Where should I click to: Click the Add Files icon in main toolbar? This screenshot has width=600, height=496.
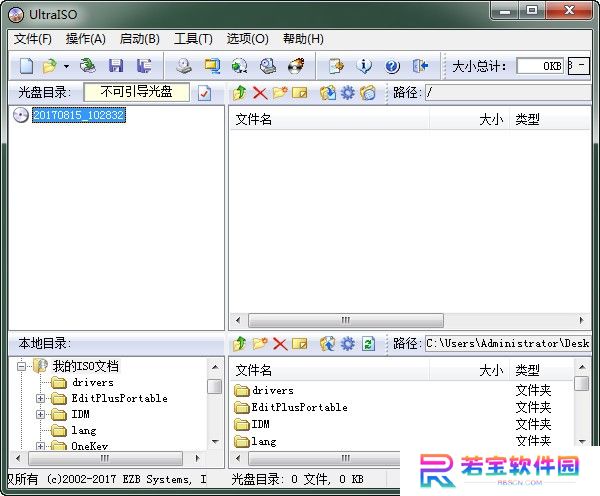pos(336,66)
